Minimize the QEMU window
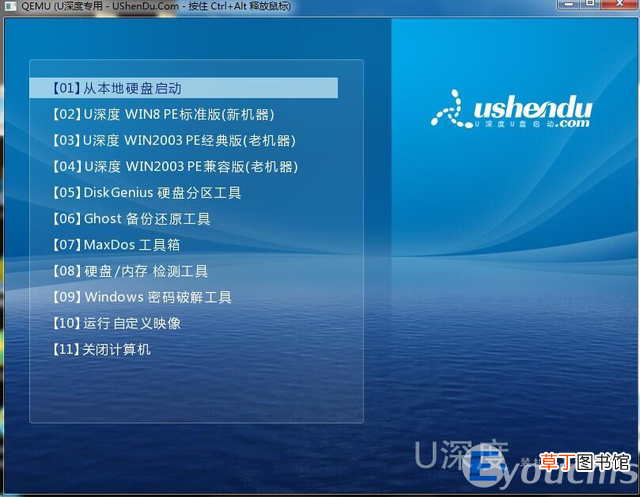 [569, 4]
